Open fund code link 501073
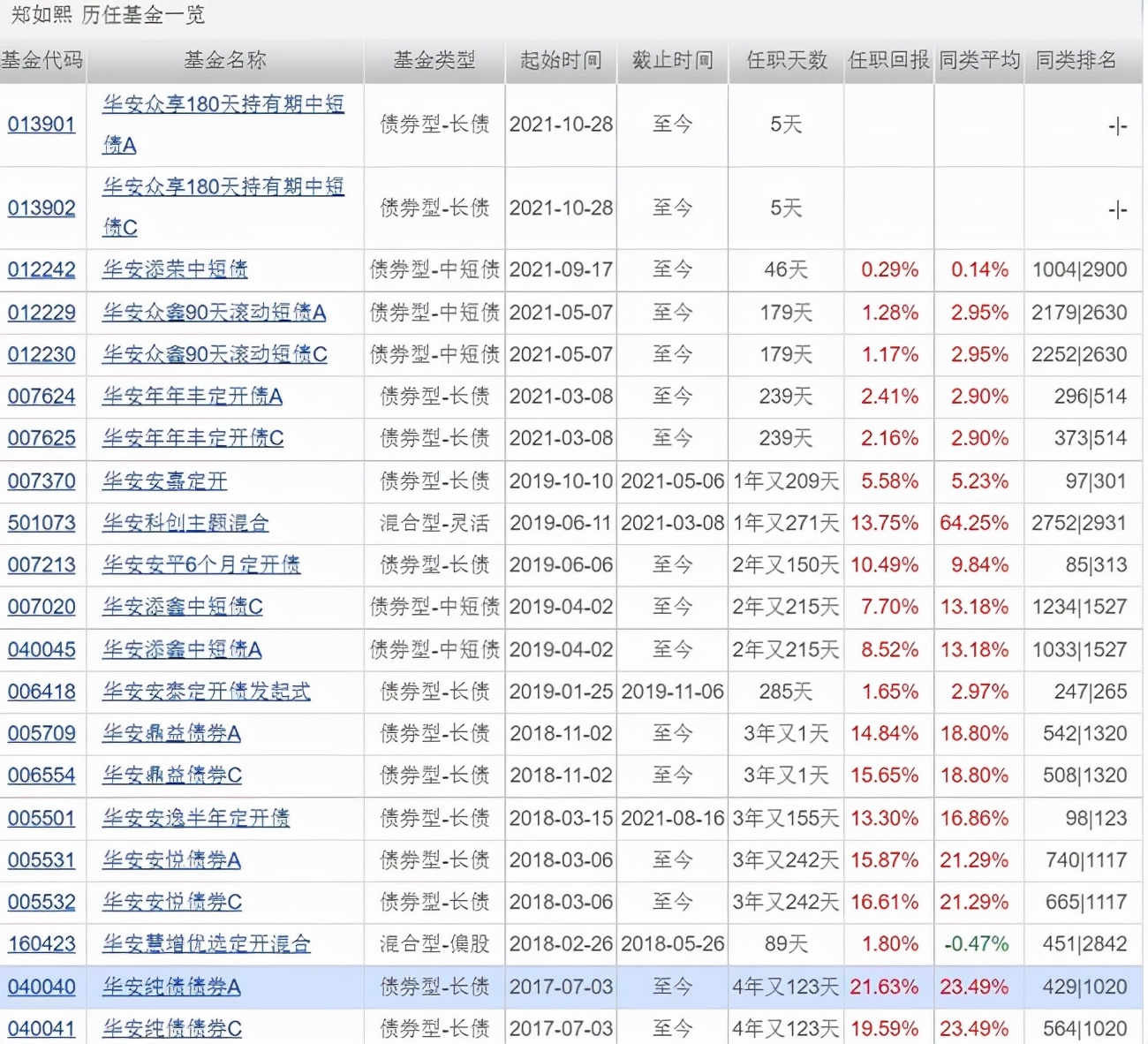The image size is (1148, 1044). 42,523
